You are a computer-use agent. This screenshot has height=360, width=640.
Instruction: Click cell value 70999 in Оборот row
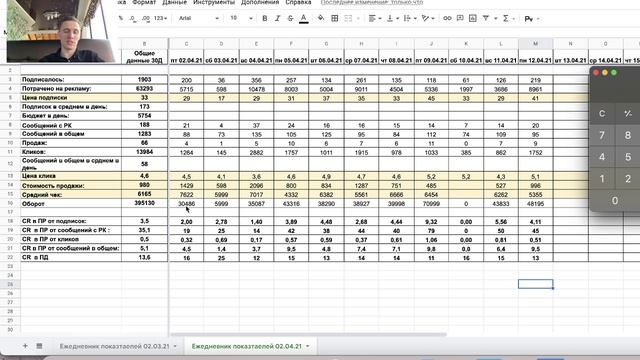tap(431, 204)
